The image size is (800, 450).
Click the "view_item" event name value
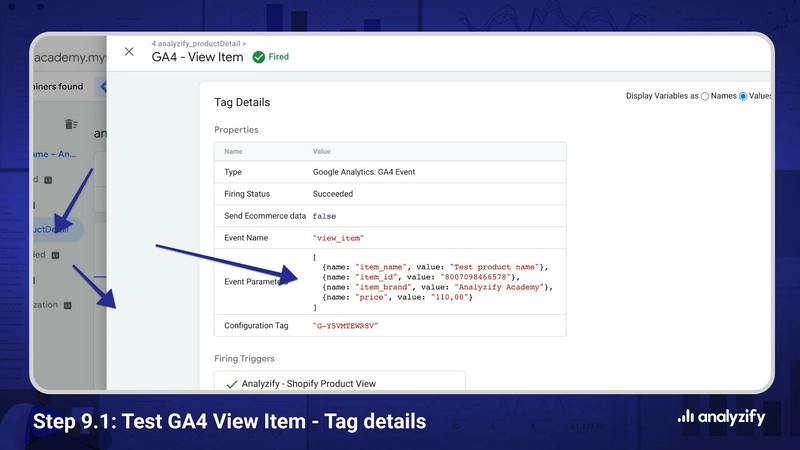point(338,238)
